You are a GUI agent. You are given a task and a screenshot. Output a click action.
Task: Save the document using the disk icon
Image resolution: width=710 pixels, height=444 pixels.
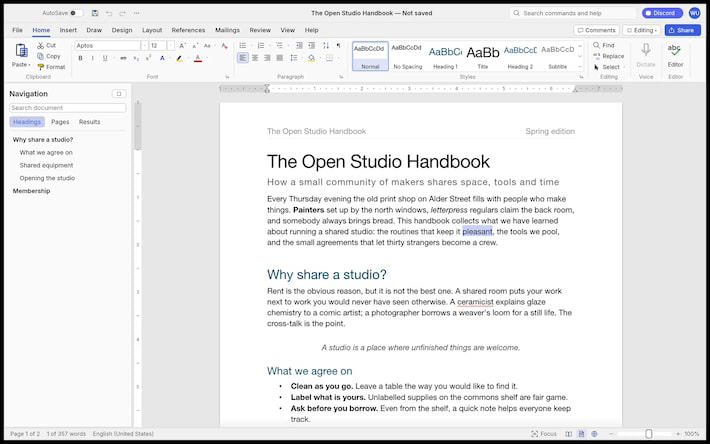coord(95,13)
